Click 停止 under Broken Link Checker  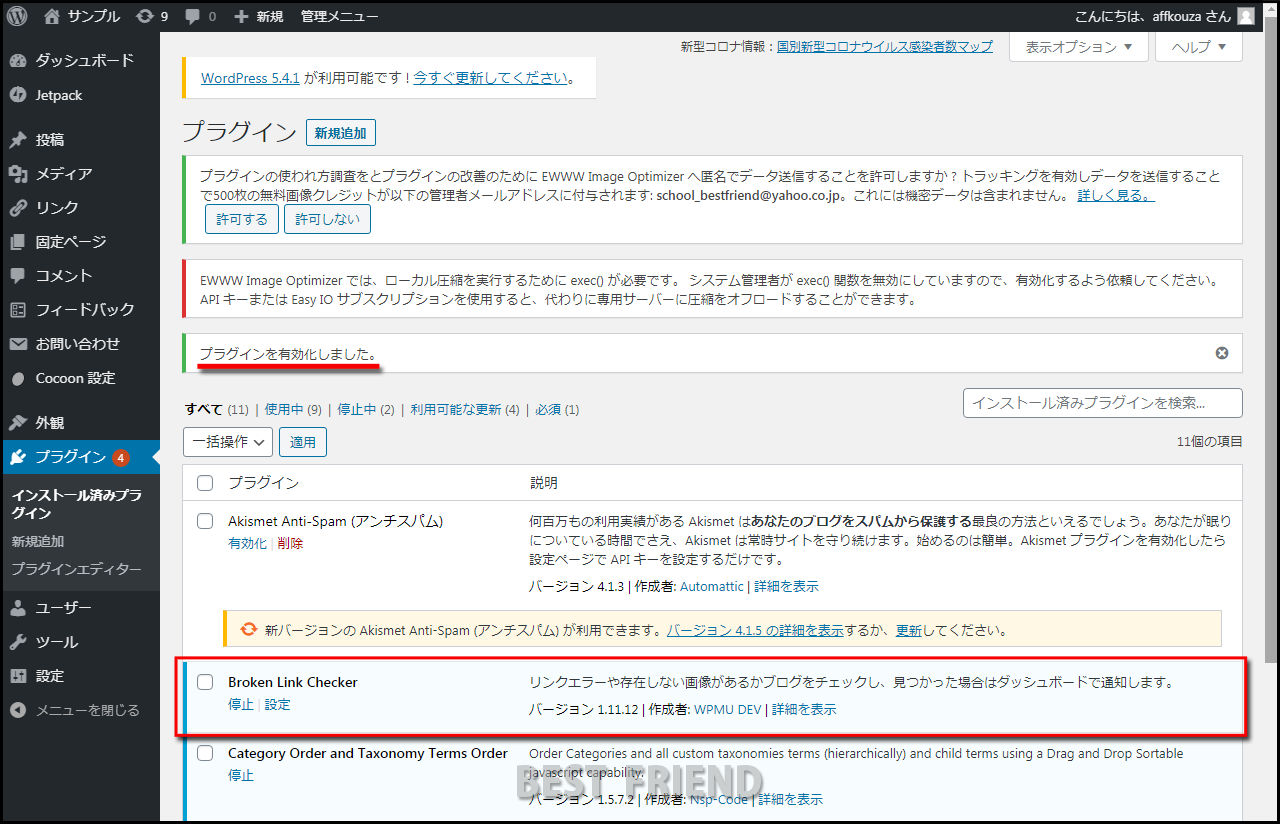click(241, 704)
